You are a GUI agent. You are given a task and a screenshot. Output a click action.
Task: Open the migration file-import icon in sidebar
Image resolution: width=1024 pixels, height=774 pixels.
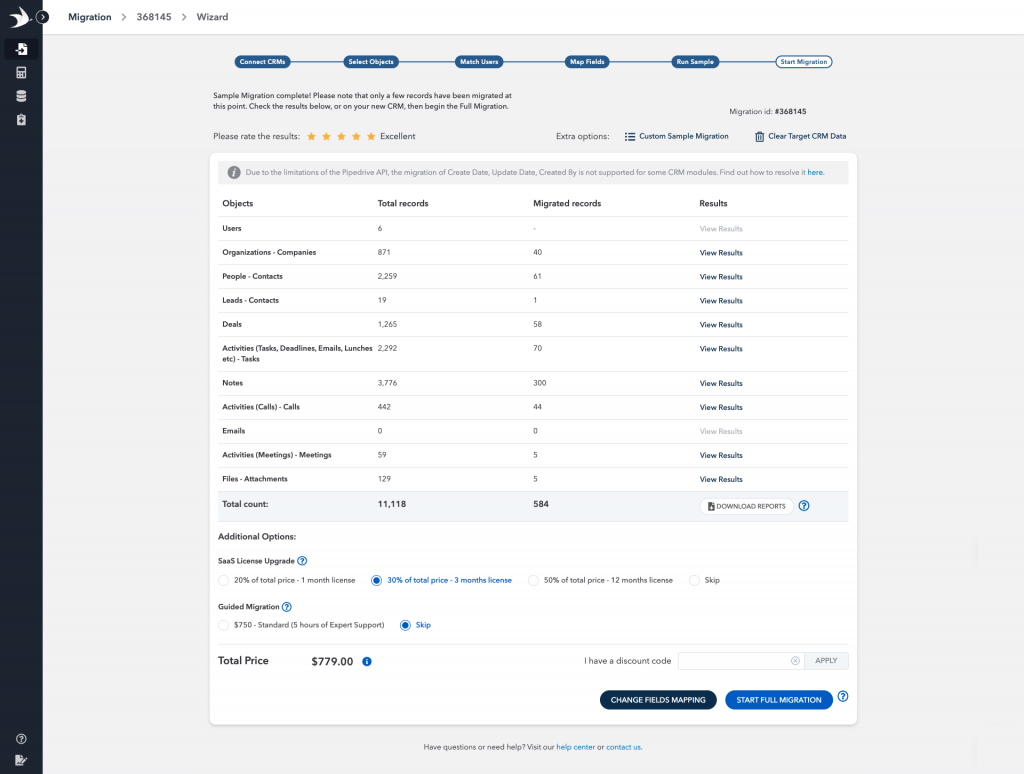click(21, 49)
